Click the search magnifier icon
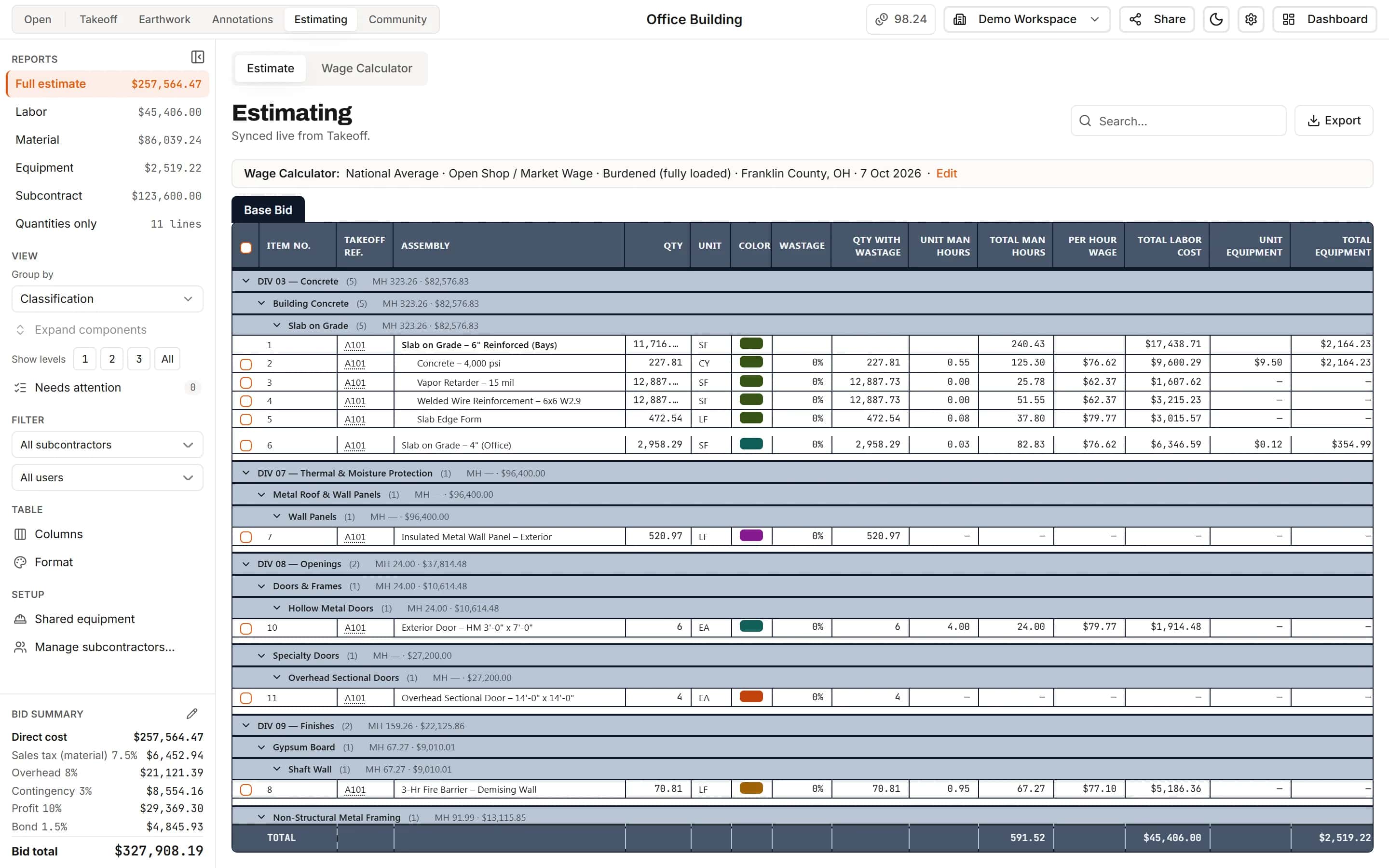This screenshot has width=1389, height=868. pyautogui.click(x=1085, y=121)
